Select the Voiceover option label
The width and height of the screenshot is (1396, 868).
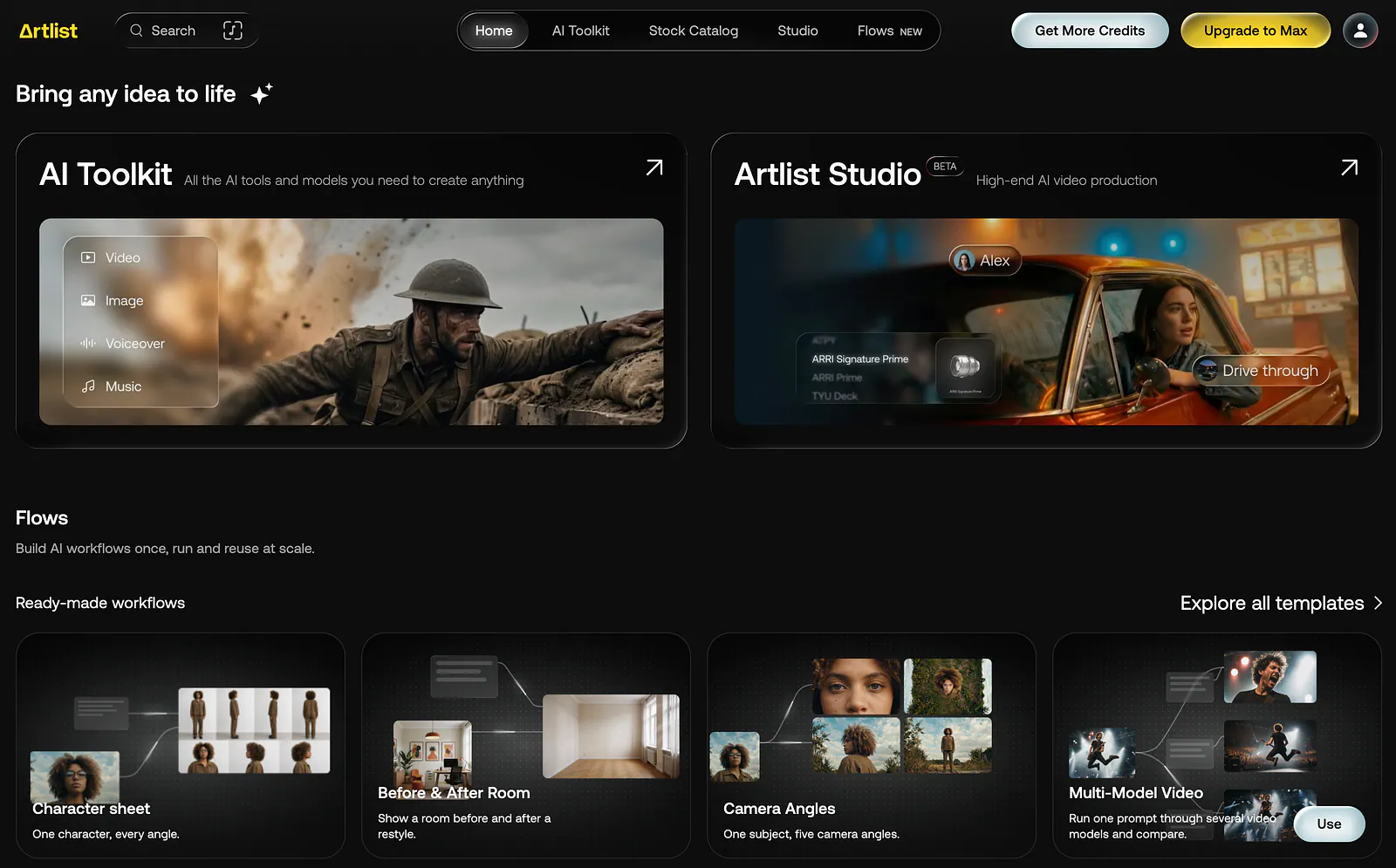[135, 343]
